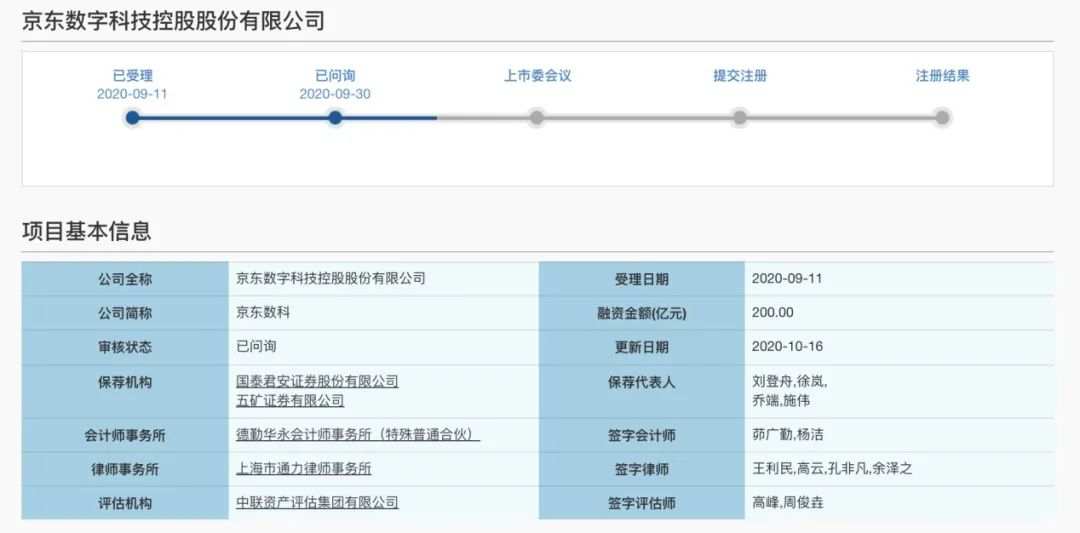Click the 京东数科 short name value
The width and height of the screenshot is (1080, 533).
tap(262, 313)
